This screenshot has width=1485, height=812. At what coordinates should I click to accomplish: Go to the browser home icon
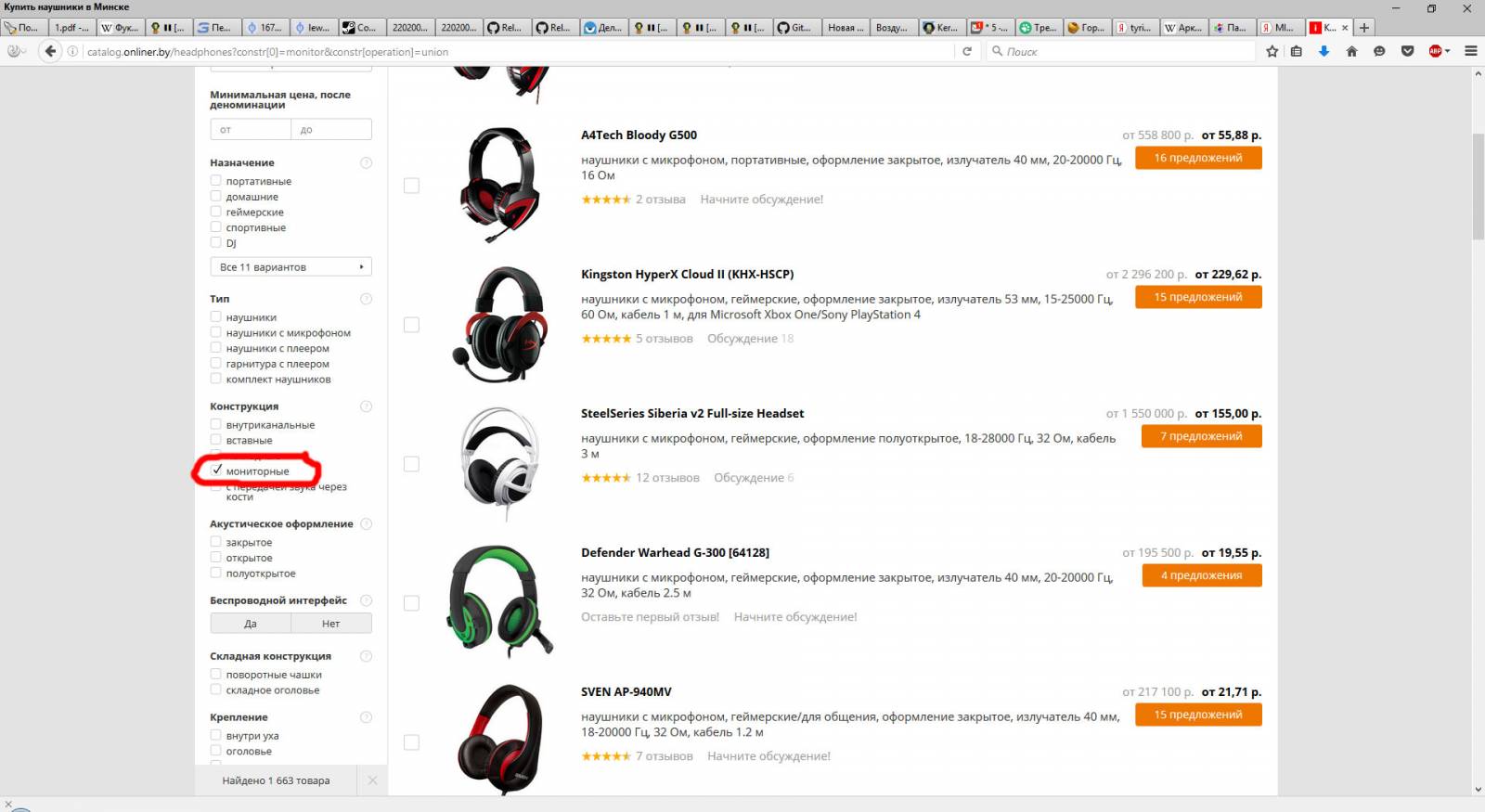click(1352, 51)
